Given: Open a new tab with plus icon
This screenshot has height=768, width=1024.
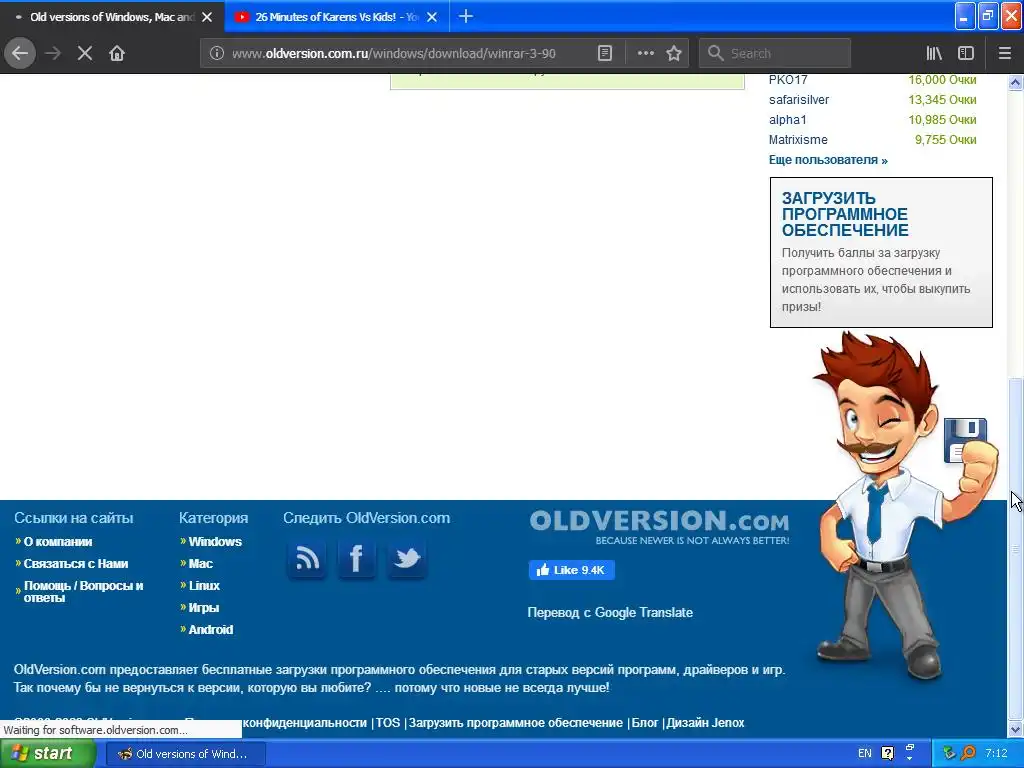Looking at the screenshot, I should pyautogui.click(x=466, y=16).
